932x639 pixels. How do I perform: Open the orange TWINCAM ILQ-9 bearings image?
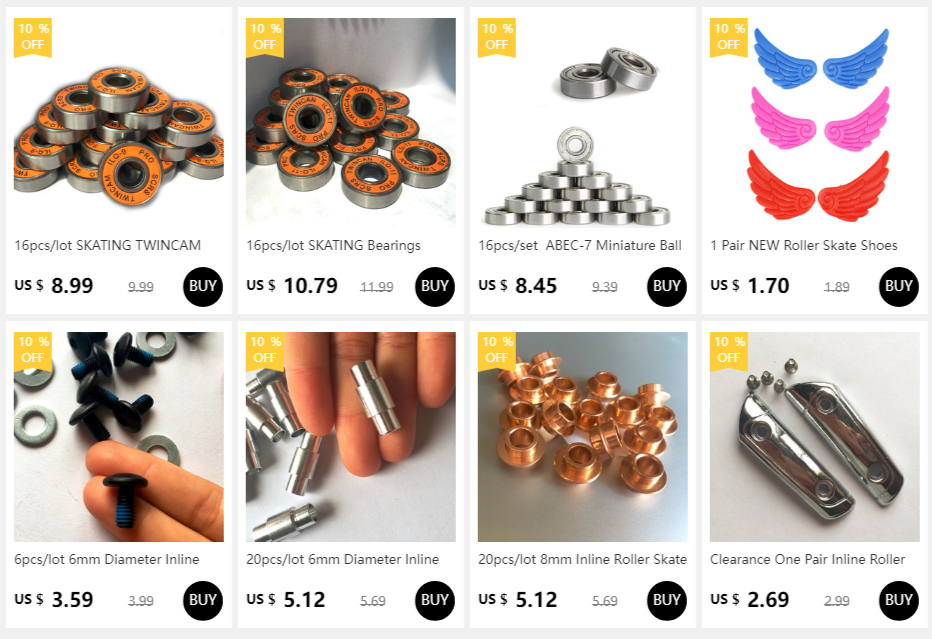(119, 122)
